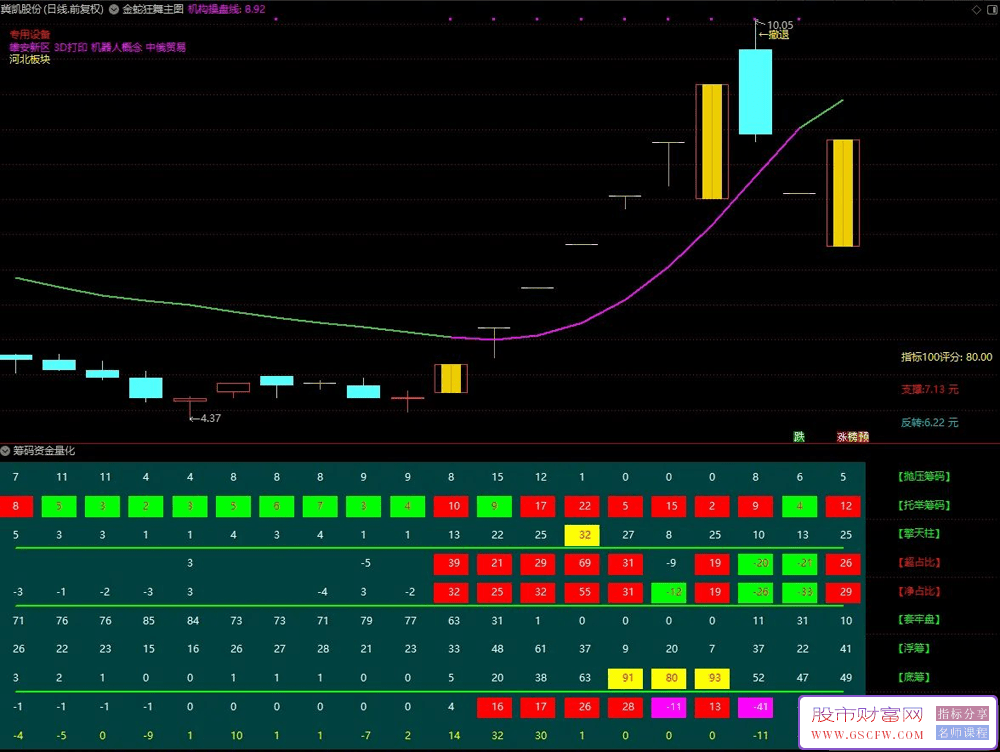Click the magenta -41 cell
The height and width of the screenshot is (752, 1000).
click(756, 707)
